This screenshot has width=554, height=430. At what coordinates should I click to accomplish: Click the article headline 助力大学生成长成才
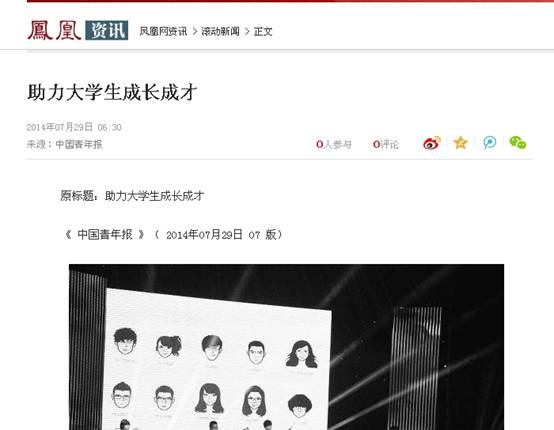[112, 93]
